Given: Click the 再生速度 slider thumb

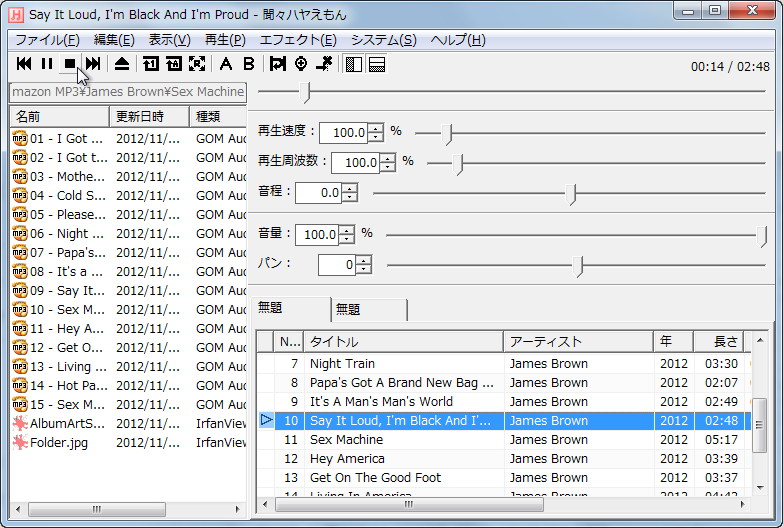Looking at the screenshot, I should 447,133.
